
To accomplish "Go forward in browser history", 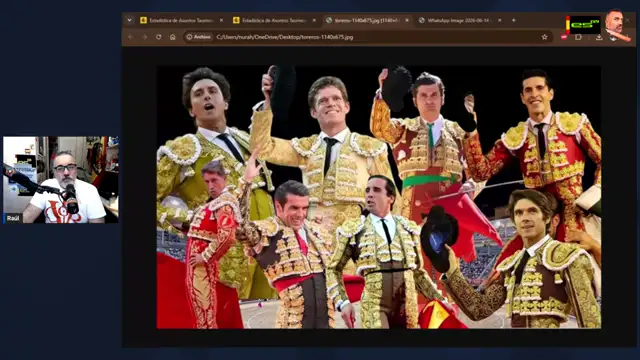I will (144, 37).
